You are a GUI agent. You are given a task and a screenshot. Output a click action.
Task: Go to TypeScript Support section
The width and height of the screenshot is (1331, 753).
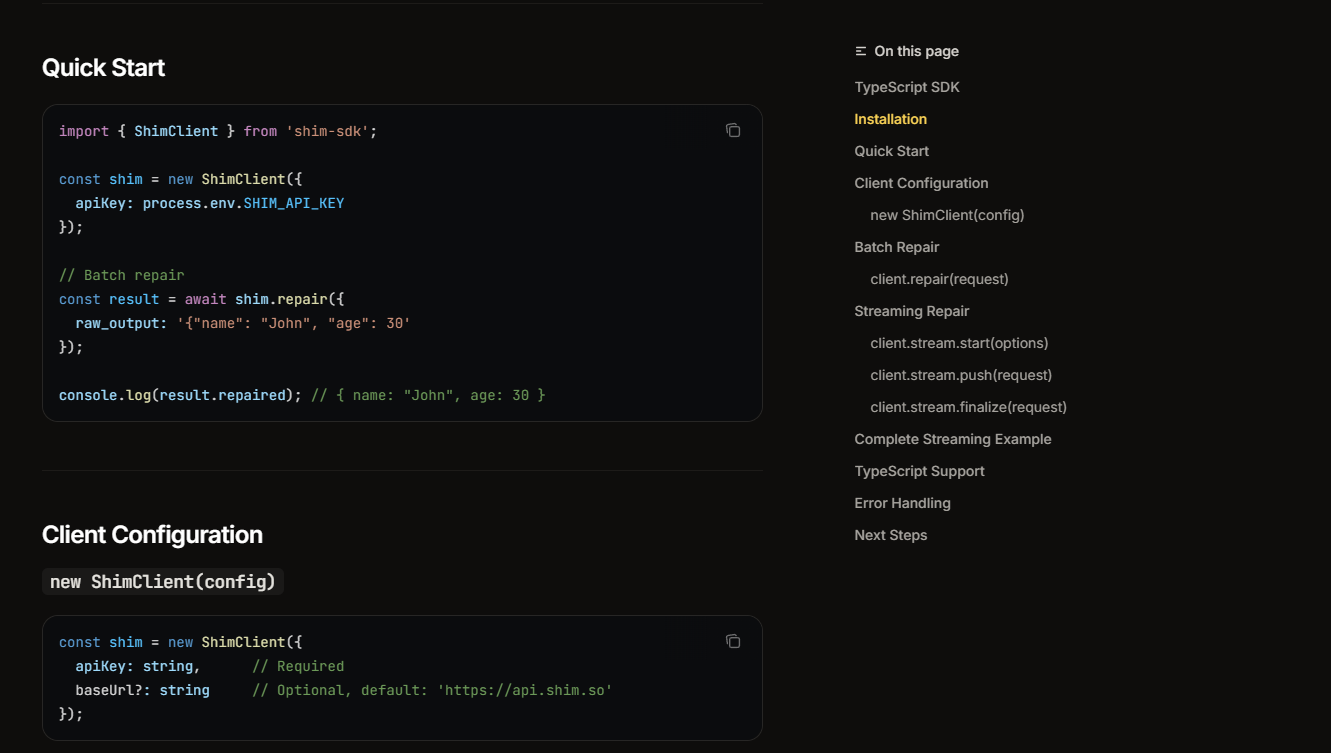(919, 471)
